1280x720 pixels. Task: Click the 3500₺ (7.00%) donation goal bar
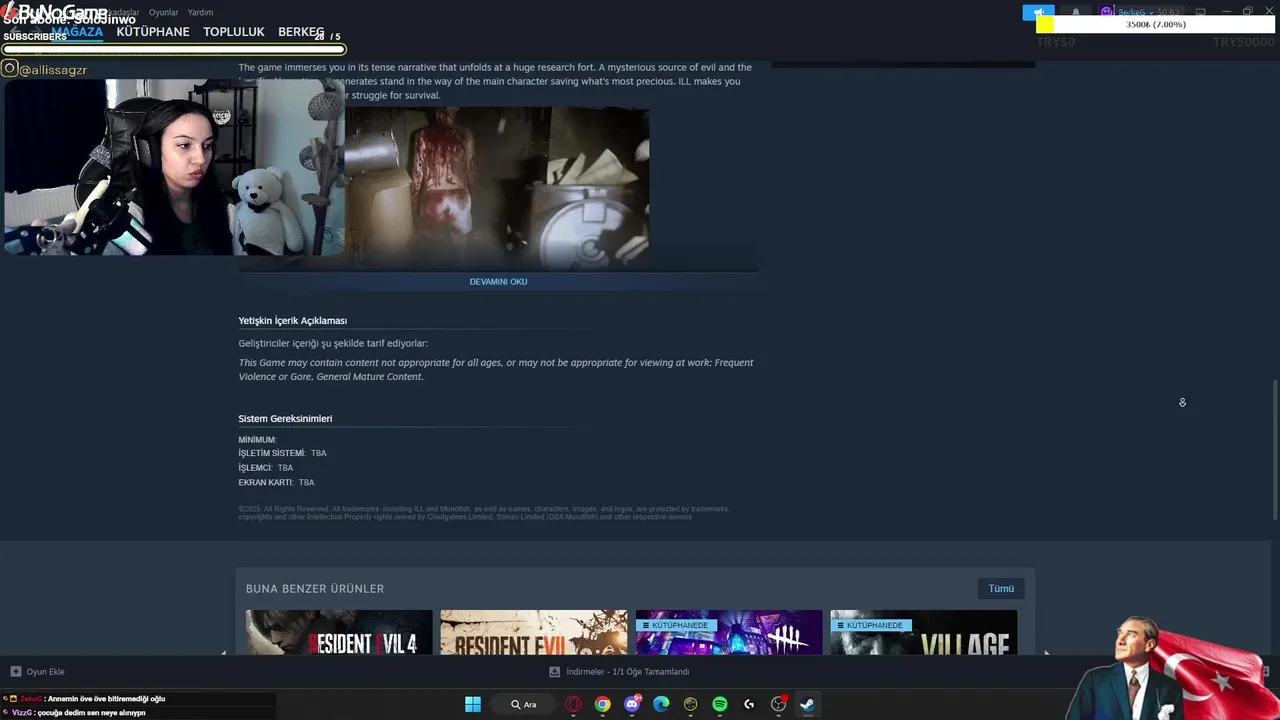coord(1155,24)
